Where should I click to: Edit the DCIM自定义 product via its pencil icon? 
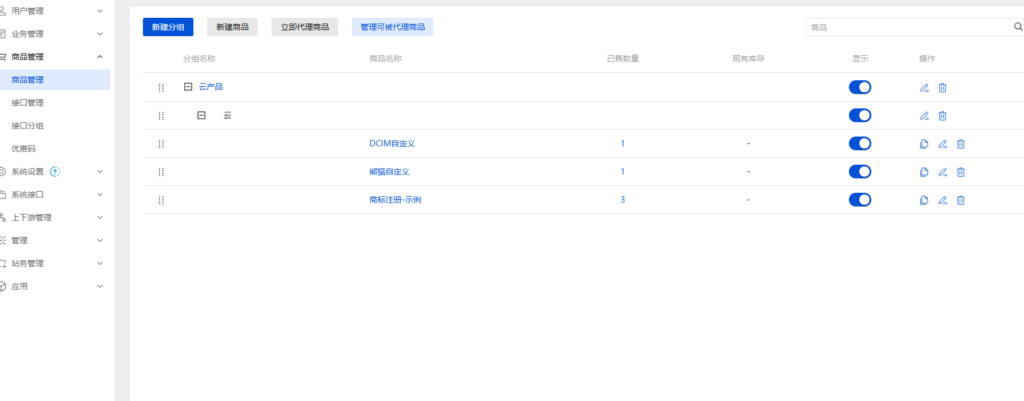(942, 144)
